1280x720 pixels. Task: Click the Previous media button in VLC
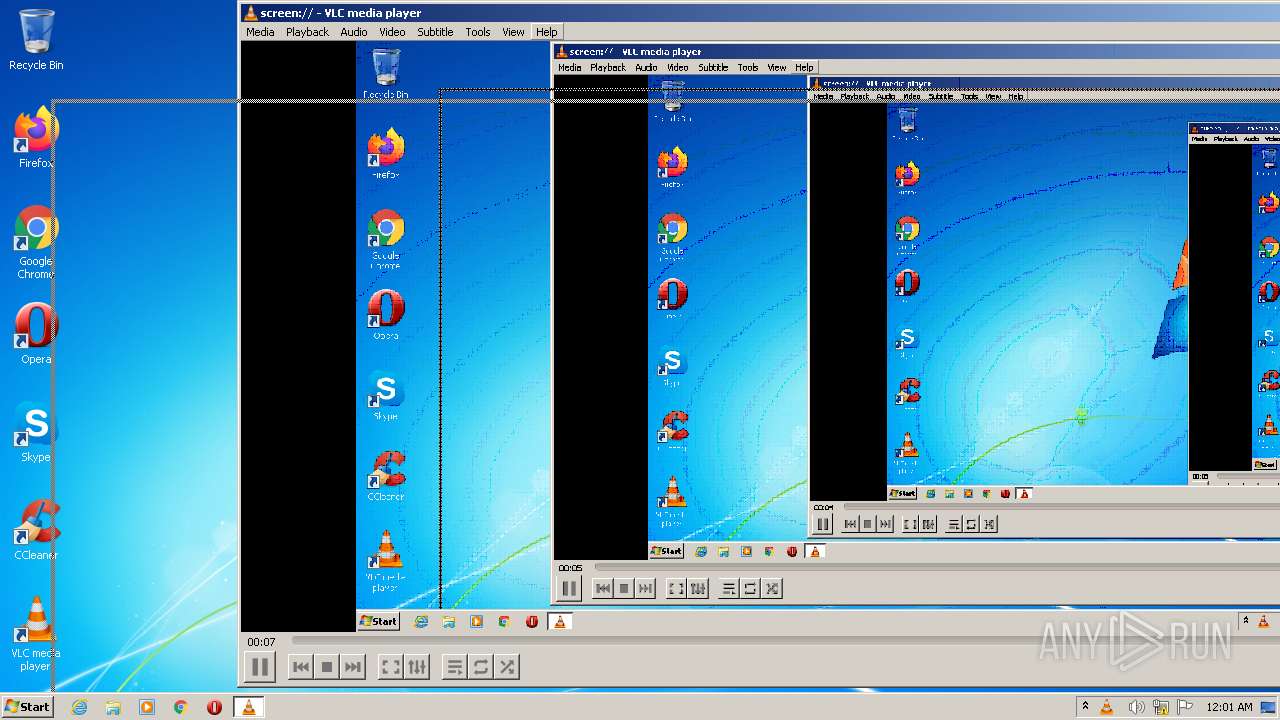tap(300, 667)
